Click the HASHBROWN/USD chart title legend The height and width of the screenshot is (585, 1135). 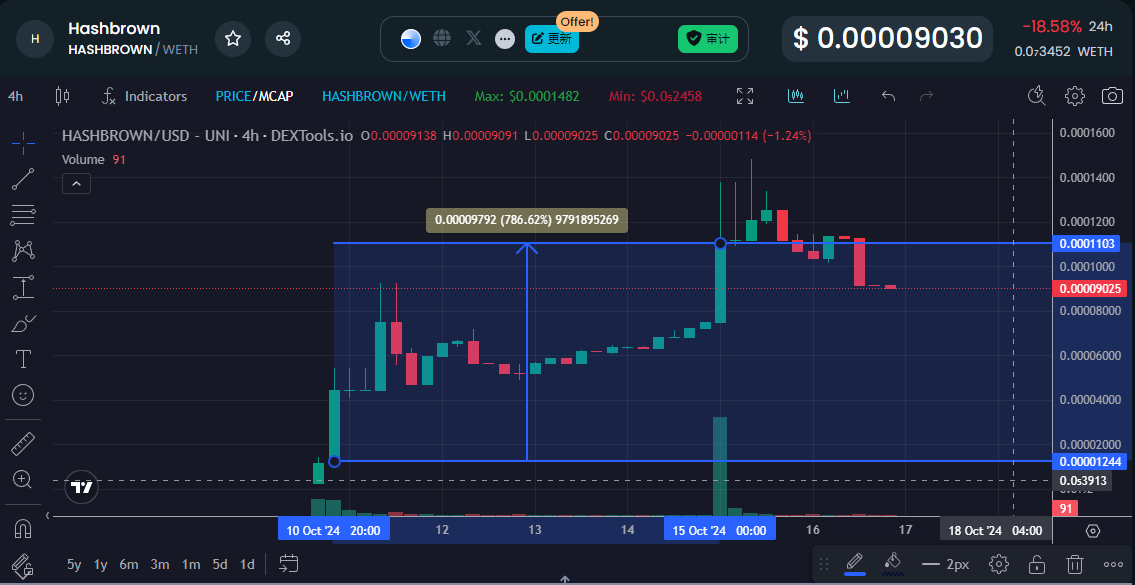(x=208, y=135)
